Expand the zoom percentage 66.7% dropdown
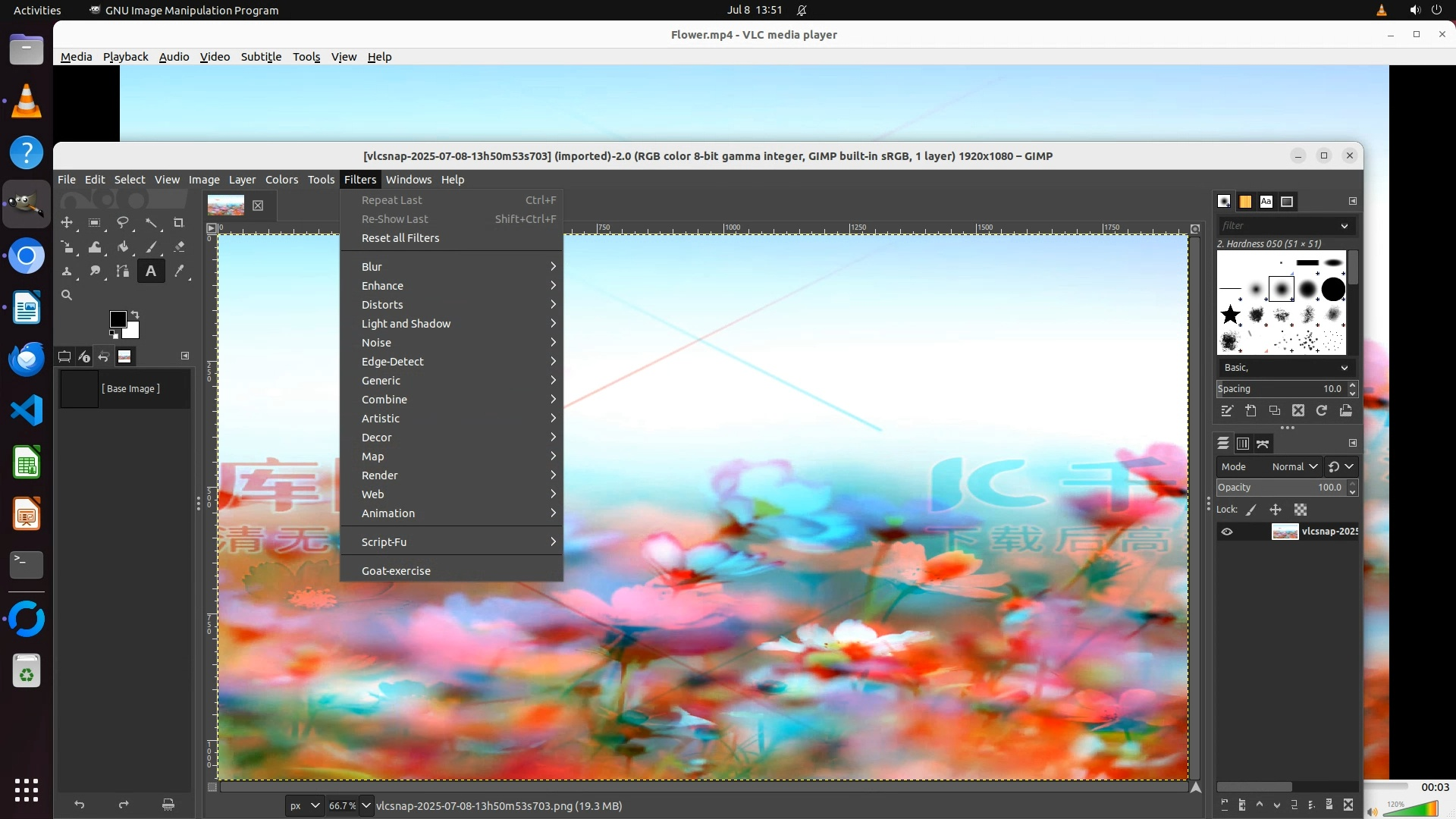The width and height of the screenshot is (1456, 819). pyautogui.click(x=366, y=805)
